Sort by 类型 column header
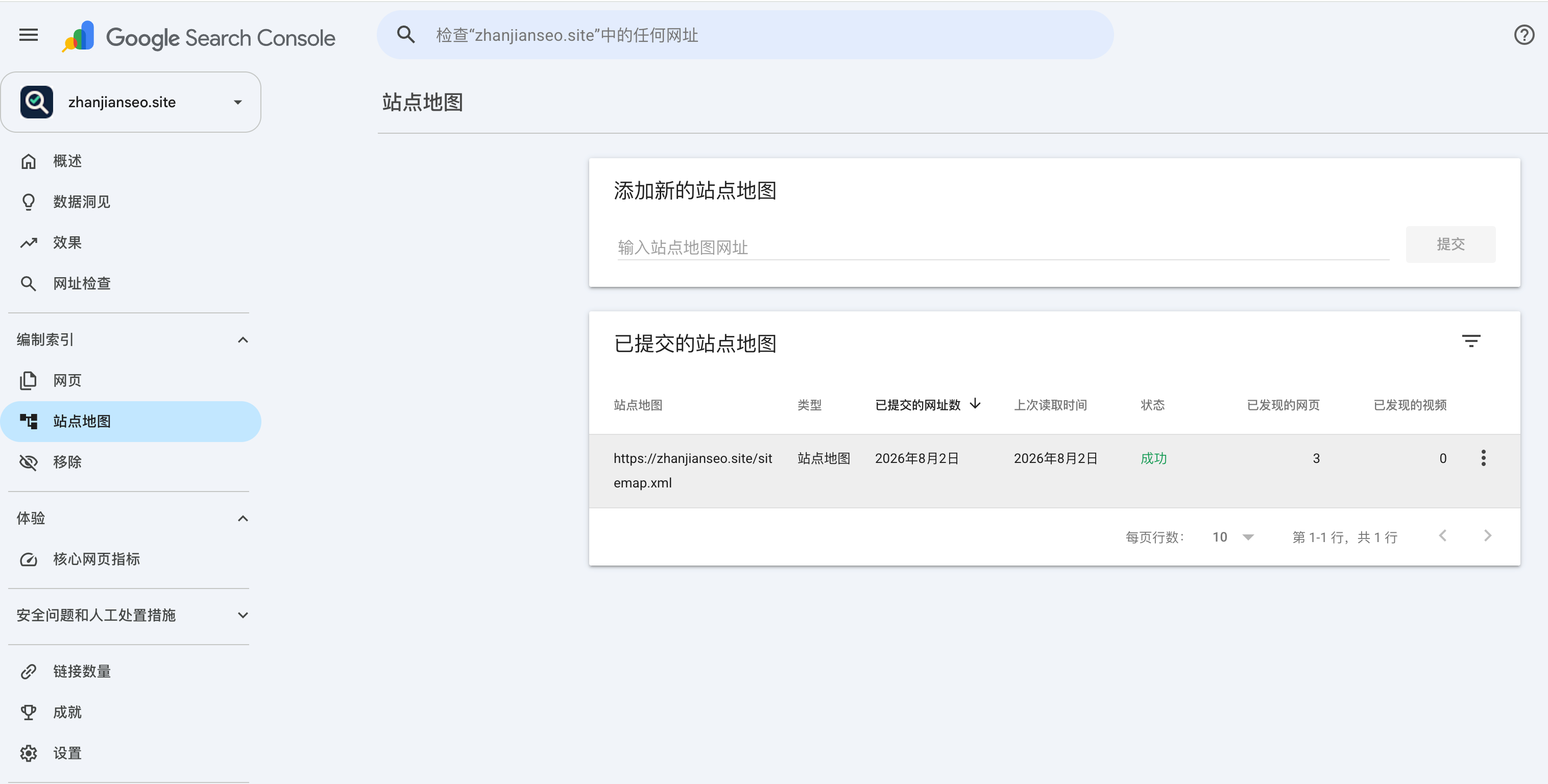Image resolution: width=1548 pixels, height=784 pixels. [x=809, y=405]
